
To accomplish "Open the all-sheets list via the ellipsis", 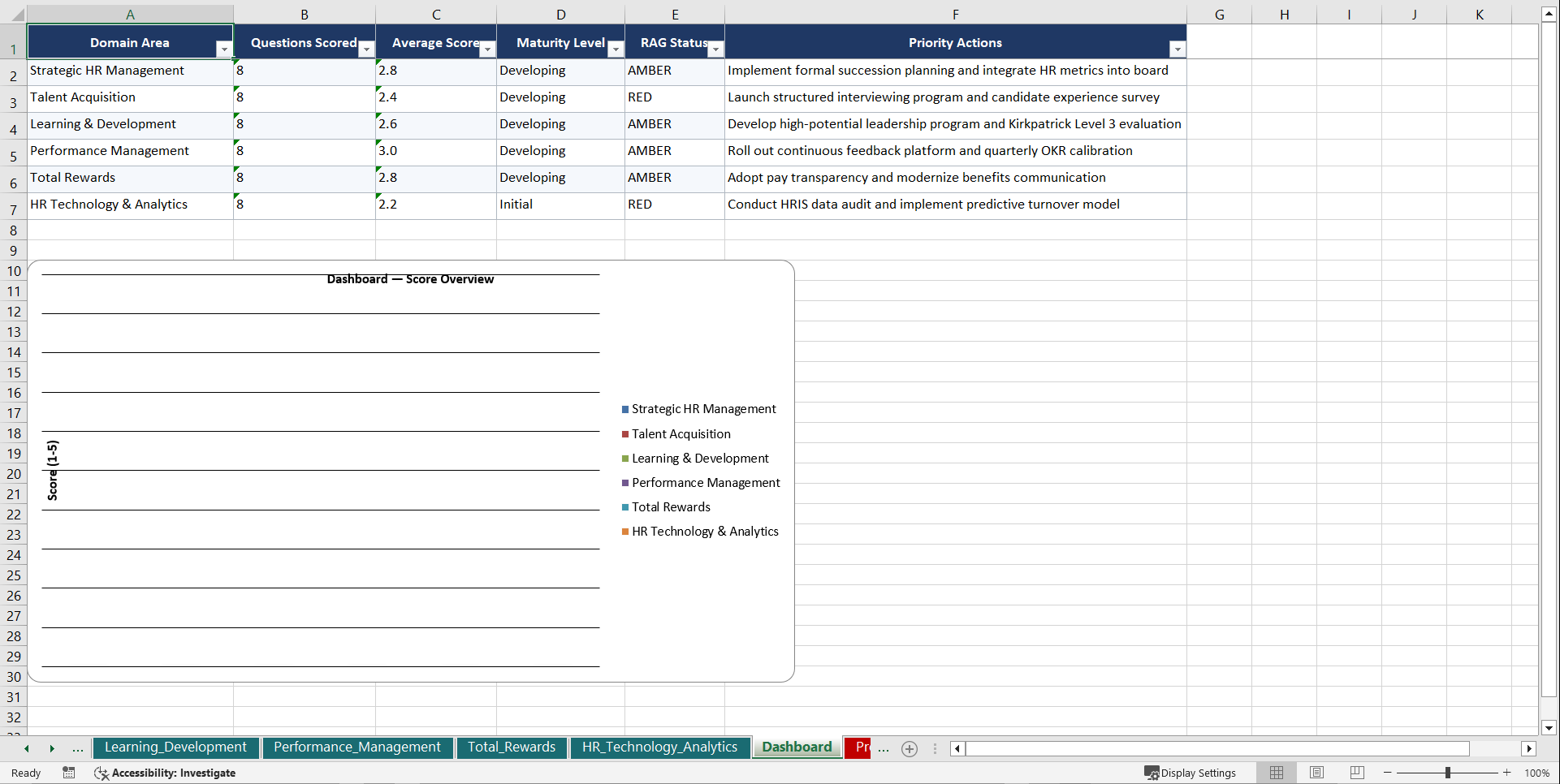I will [77, 748].
